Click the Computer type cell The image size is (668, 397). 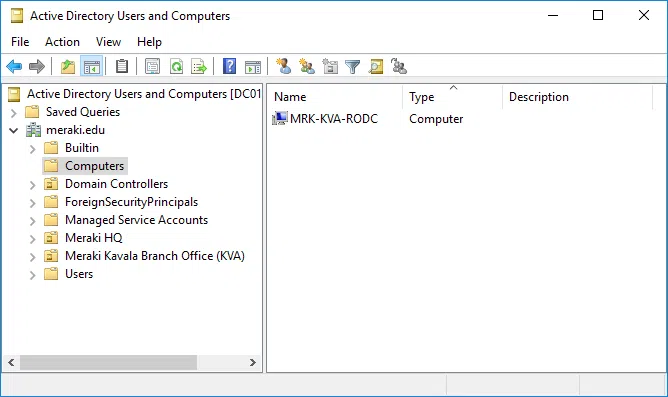[x=436, y=119]
